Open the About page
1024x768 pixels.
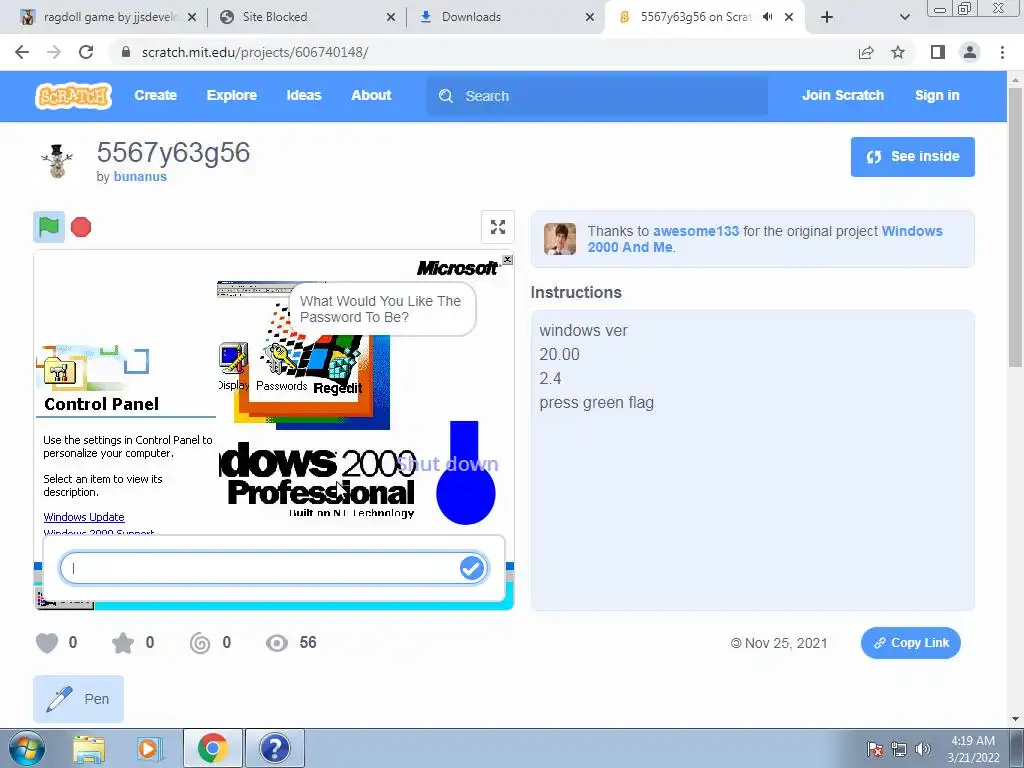(x=371, y=95)
